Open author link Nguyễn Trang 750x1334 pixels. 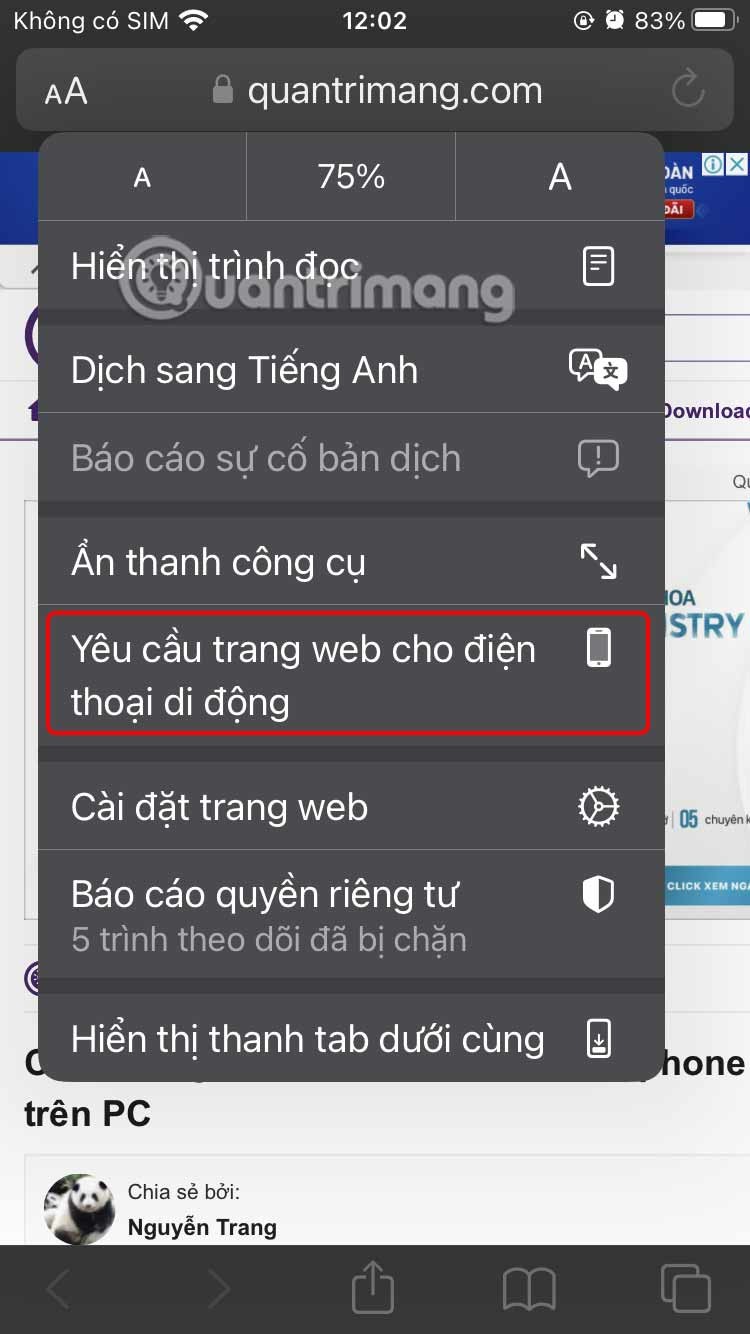pos(202,1227)
